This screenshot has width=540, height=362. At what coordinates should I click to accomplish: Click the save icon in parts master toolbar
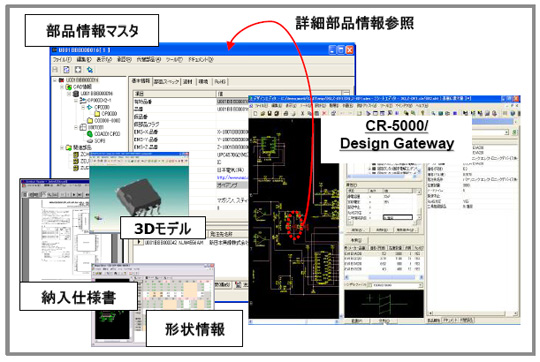pos(55,70)
